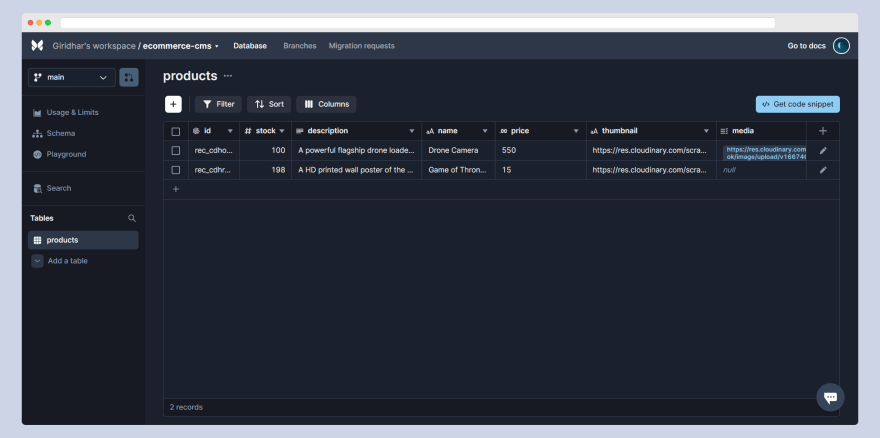Click the Columns bars icon
The height and width of the screenshot is (438, 880).
[x=309, y=104]
